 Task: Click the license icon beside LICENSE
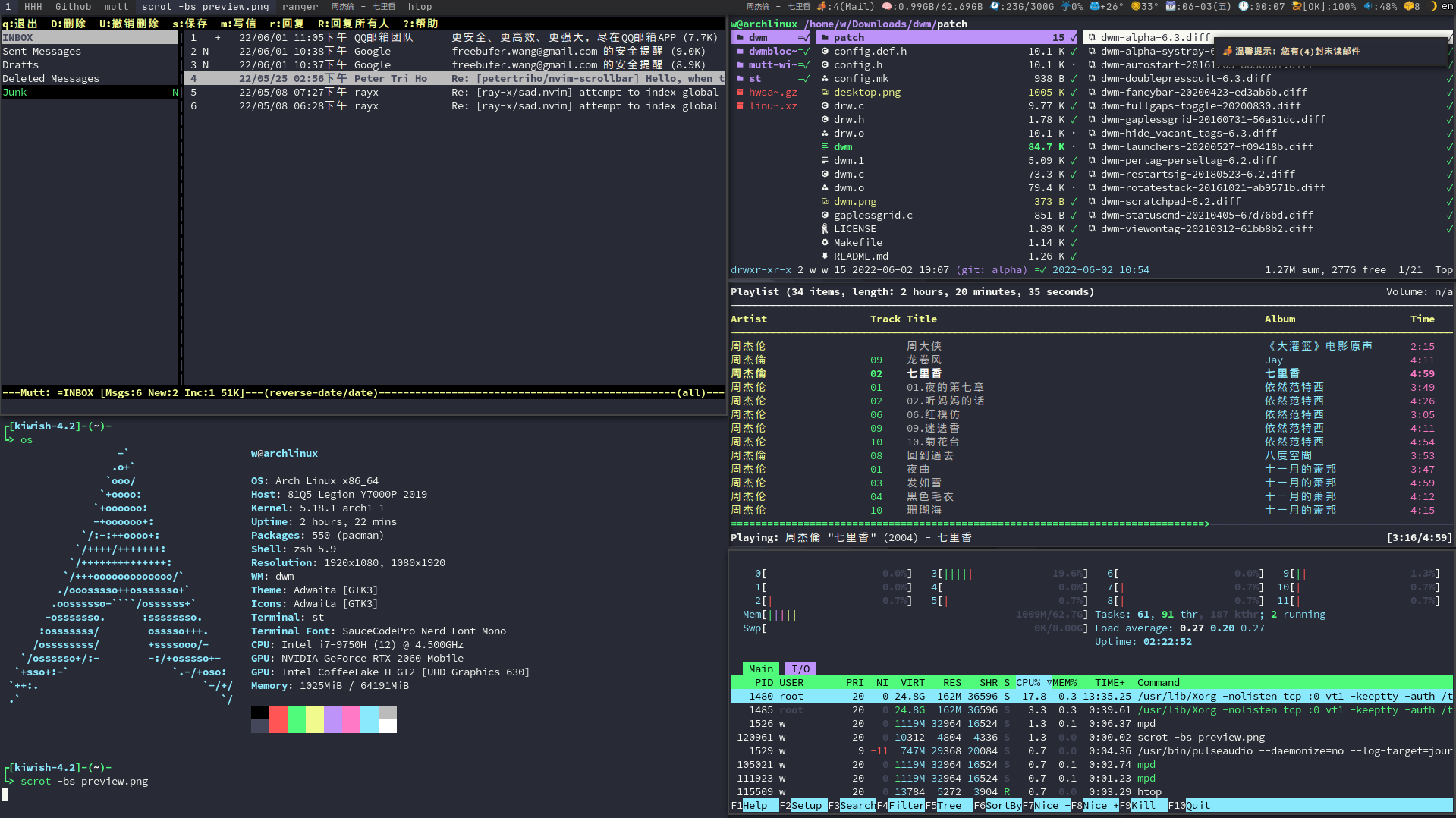tap(825, 228)
